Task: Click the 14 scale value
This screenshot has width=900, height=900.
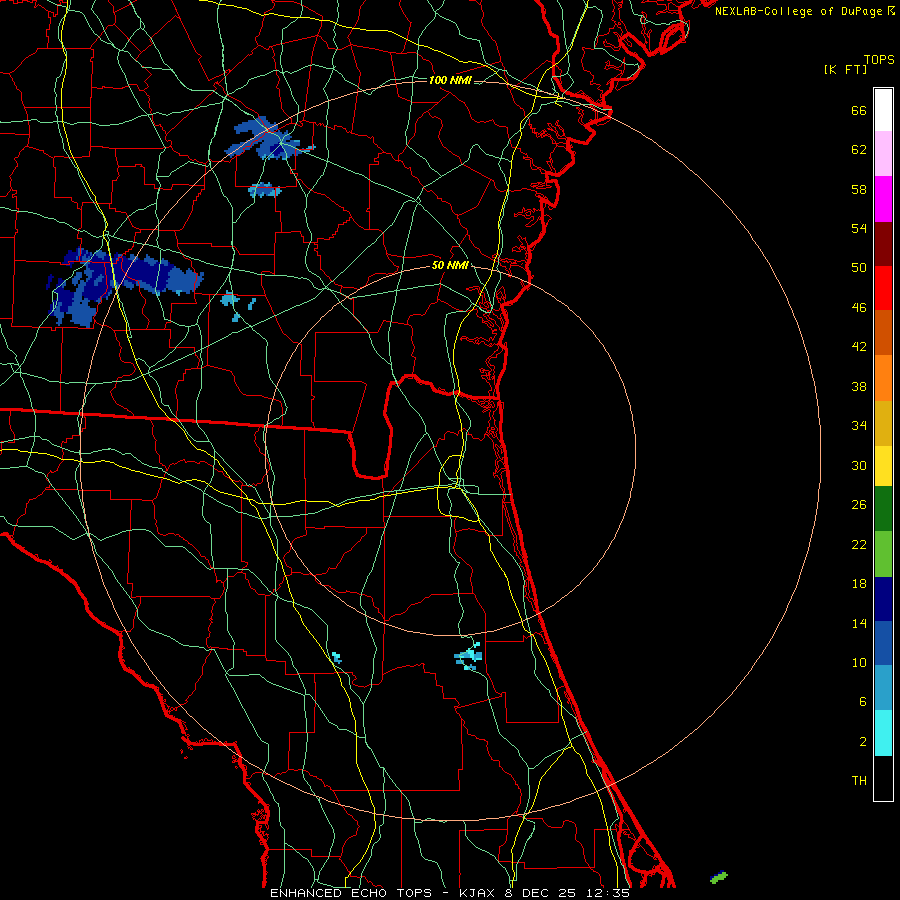Action: 859,623
